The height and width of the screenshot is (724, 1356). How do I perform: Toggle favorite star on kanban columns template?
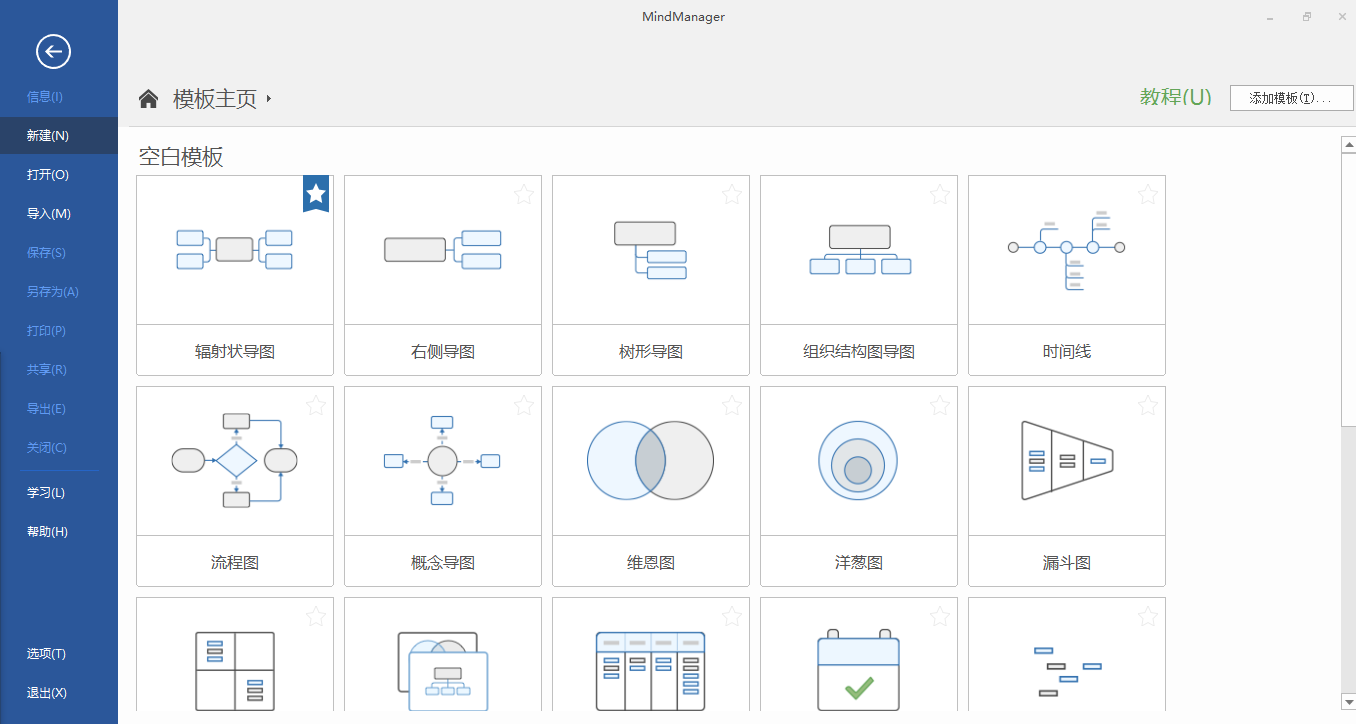(732, 616)
